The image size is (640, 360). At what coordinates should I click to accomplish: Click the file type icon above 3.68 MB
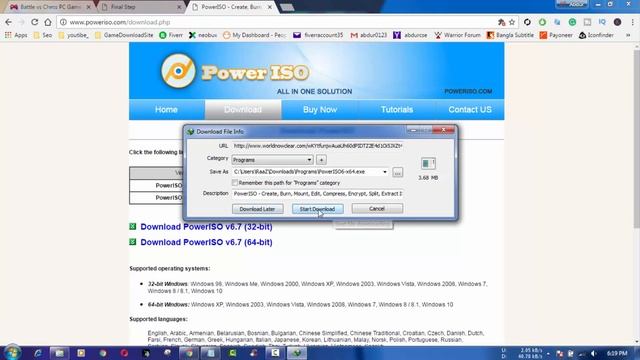428,163
